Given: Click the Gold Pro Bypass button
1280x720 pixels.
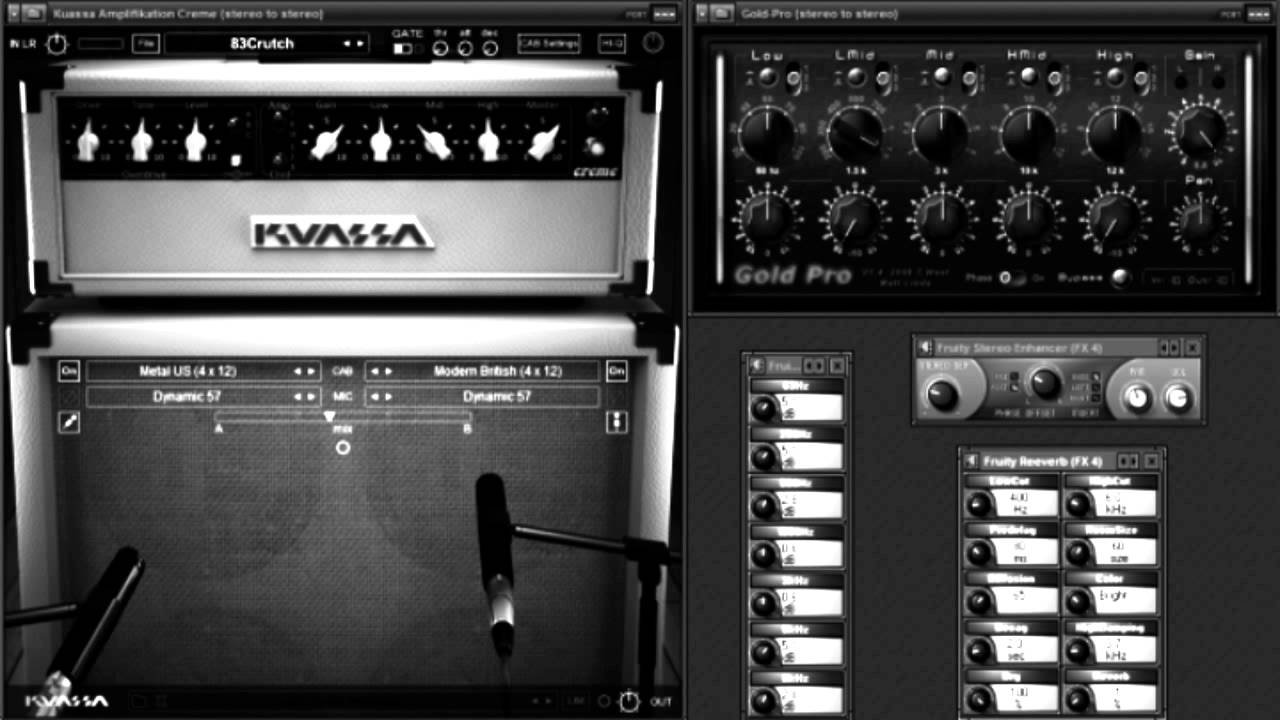Looking at the screenshot, I should pyautogui.click(x=1120, y=278).
